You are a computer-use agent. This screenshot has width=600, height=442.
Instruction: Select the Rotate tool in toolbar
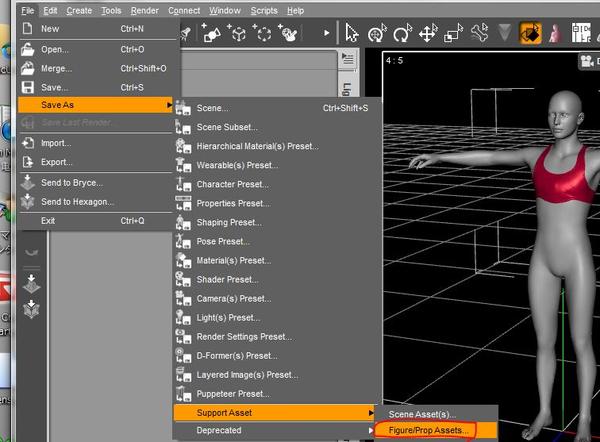tap(403, 33)
